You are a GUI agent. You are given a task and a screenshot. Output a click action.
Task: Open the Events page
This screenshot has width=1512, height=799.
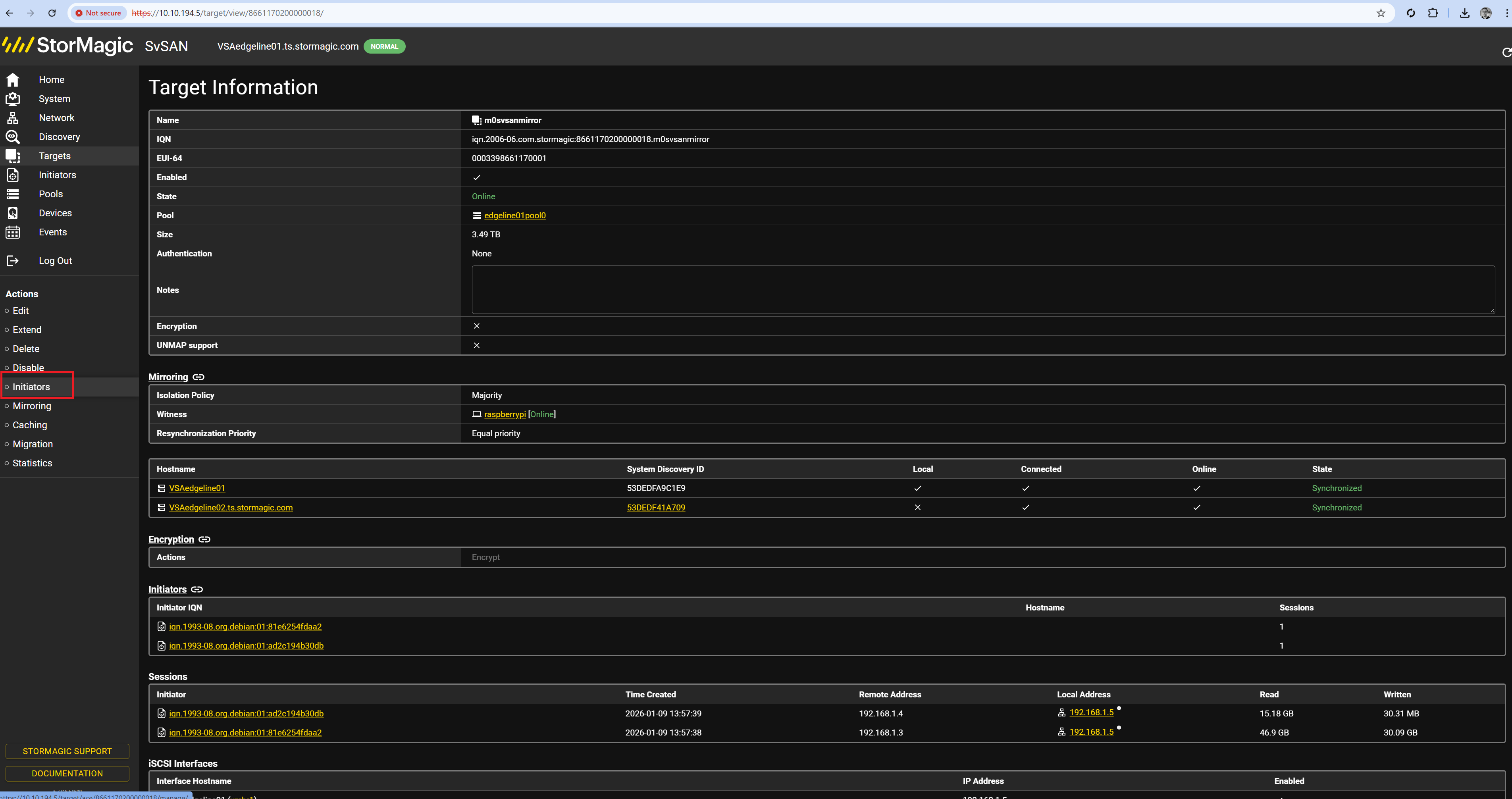(53, 233)
